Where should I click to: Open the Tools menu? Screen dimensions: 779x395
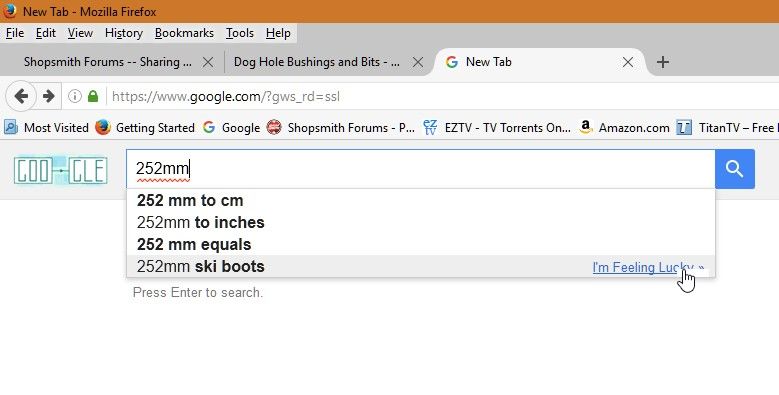pyautogui.click(x=240, y=33)
